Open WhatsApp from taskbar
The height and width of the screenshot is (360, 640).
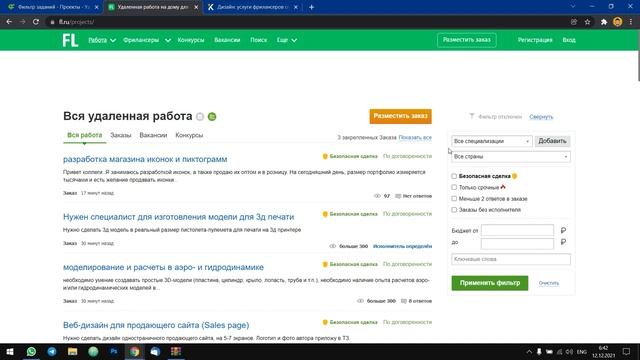tap(31, 351)
